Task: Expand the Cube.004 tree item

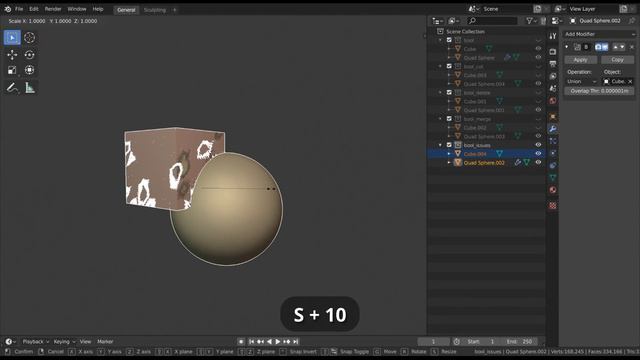Action: pos(449,154)
